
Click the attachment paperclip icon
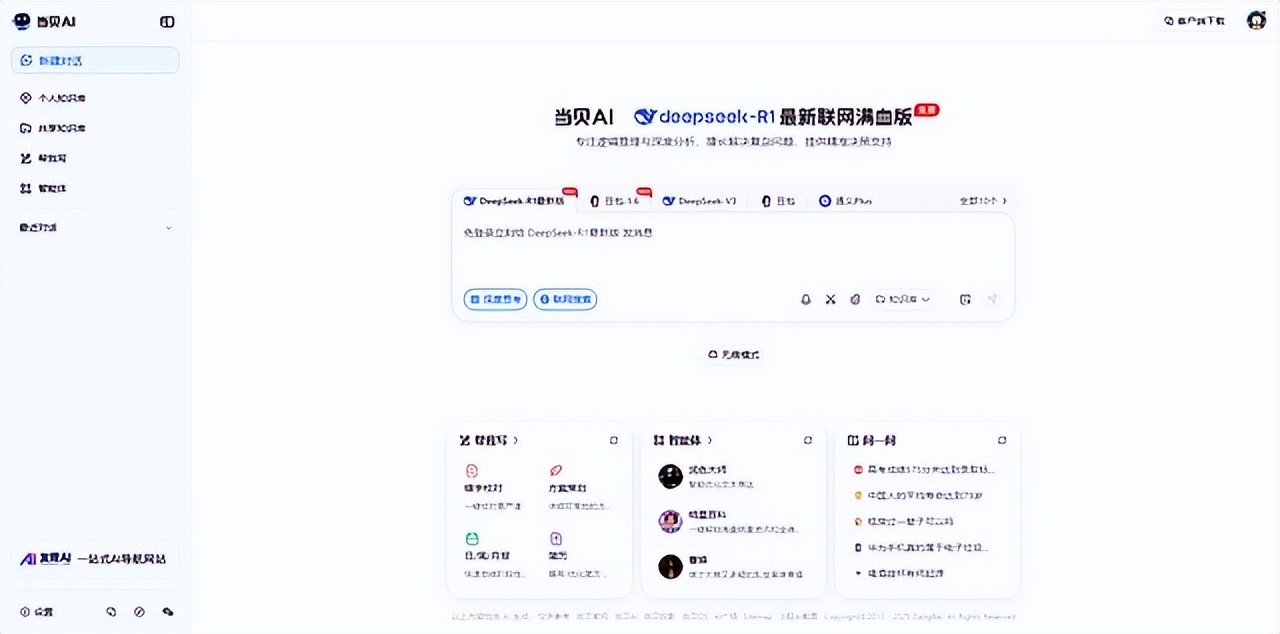[855, 299]
